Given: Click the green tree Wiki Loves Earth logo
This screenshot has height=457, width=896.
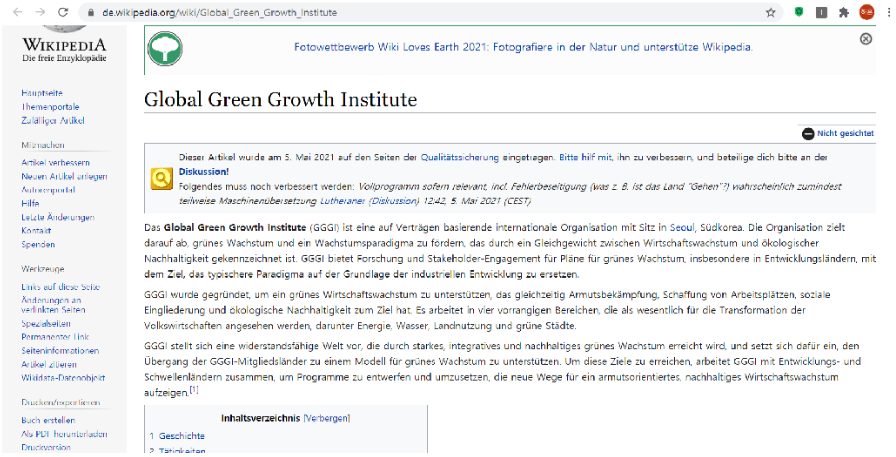Looking at the screenshot, I should (165, 49).
